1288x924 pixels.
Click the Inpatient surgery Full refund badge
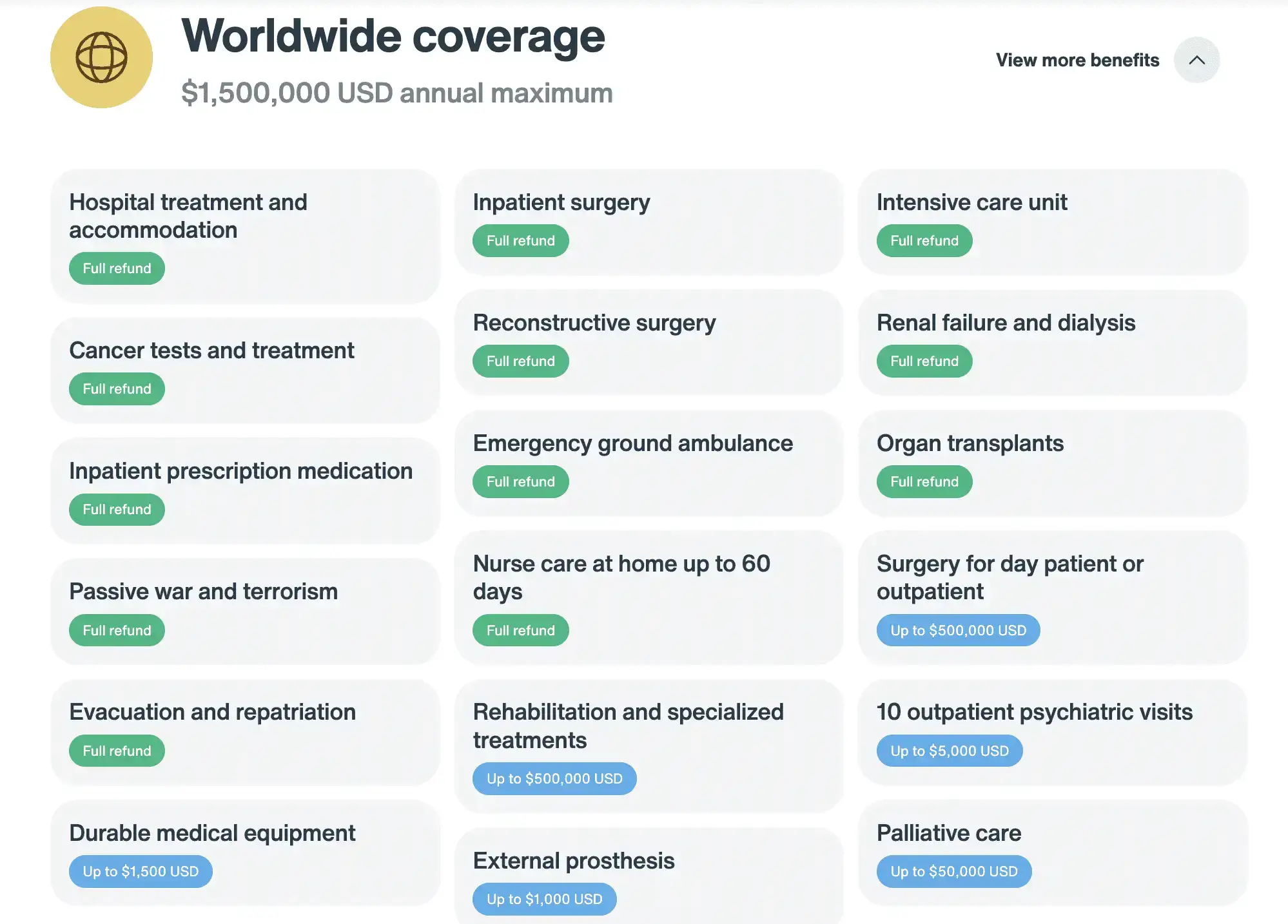(x=520, y=240)
